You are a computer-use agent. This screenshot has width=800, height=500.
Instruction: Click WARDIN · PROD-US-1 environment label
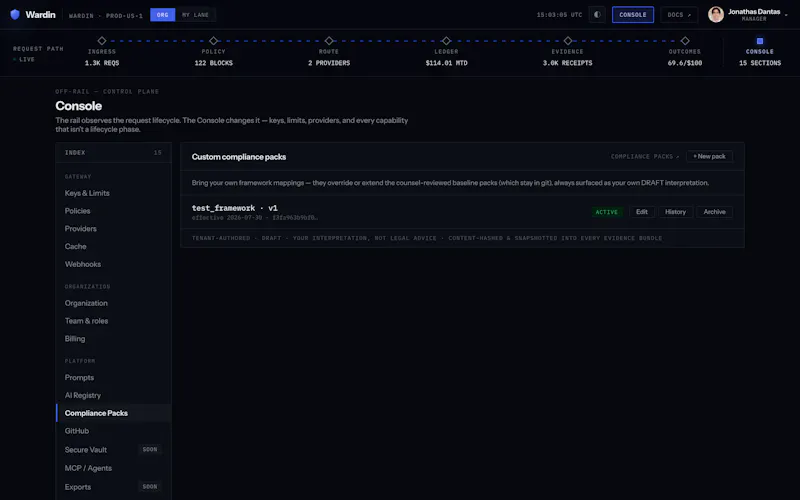coord(106,16)
